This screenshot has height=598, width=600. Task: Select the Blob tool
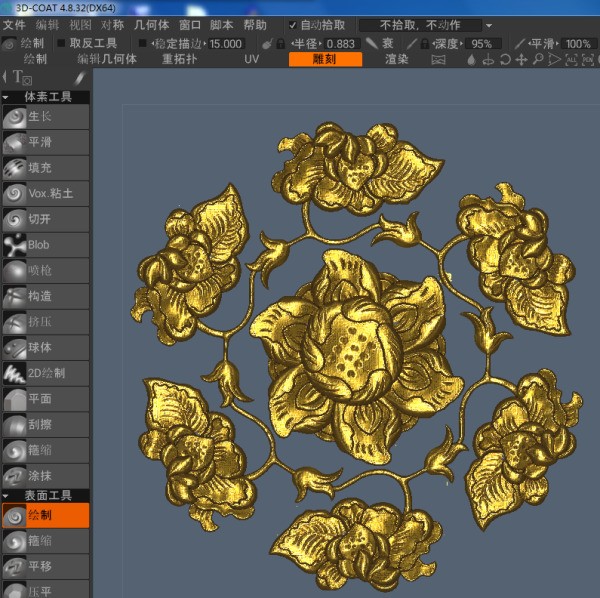[45, 245]
